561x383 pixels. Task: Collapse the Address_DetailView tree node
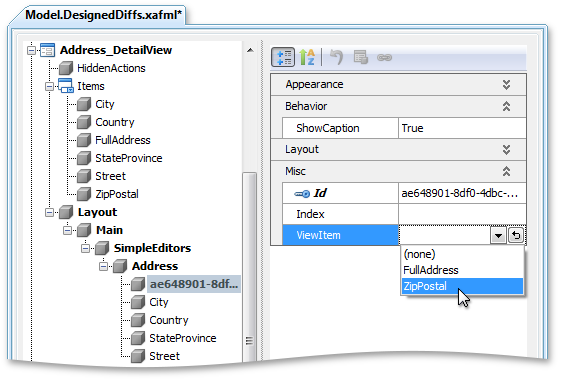click(x=31, y=50)
